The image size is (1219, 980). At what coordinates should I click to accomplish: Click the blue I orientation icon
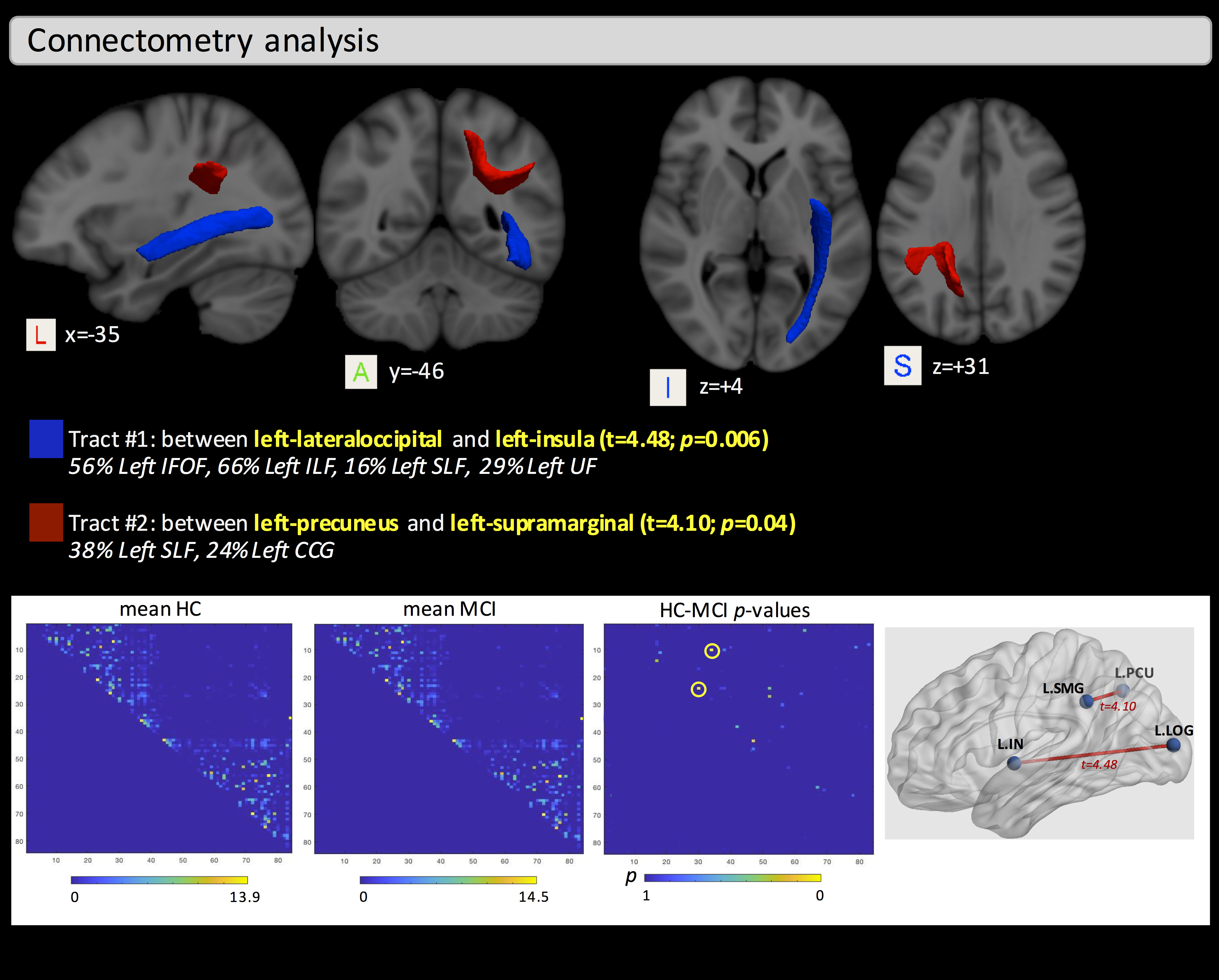pos(668,388)
